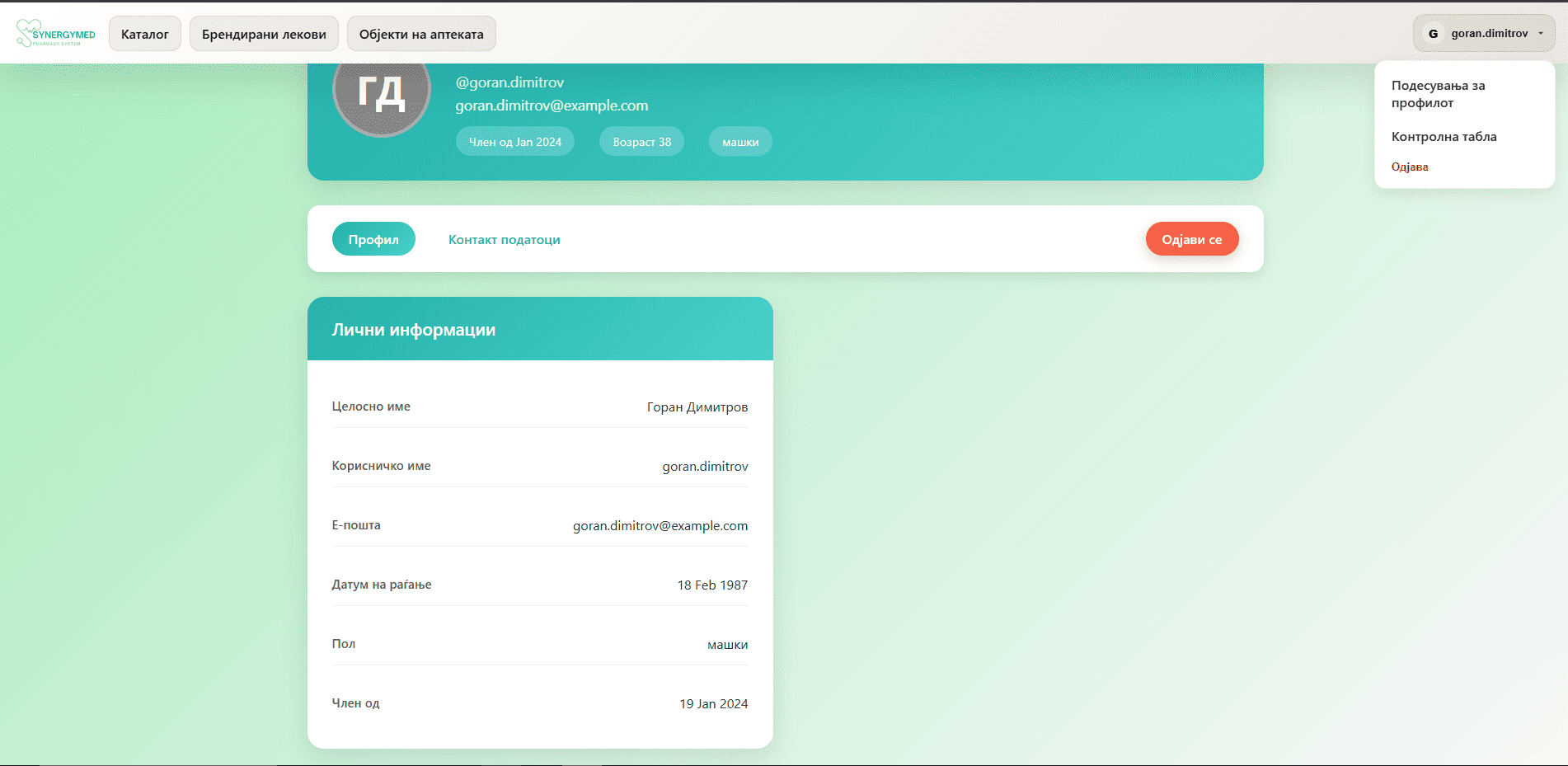Open the Каталог page

[145, 35]
